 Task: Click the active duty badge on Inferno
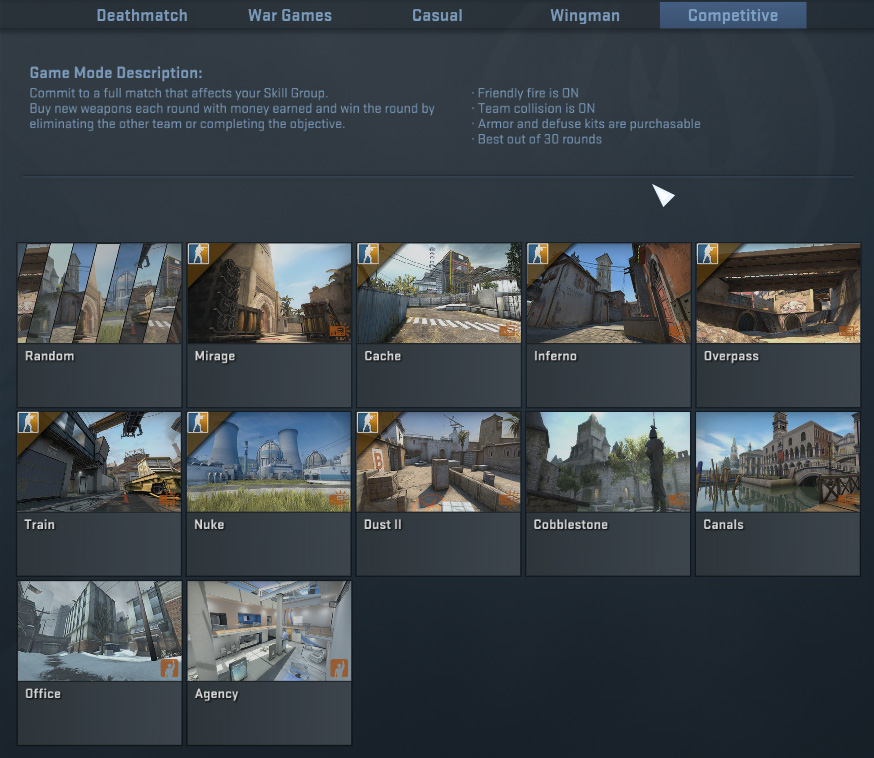point(538,254)
